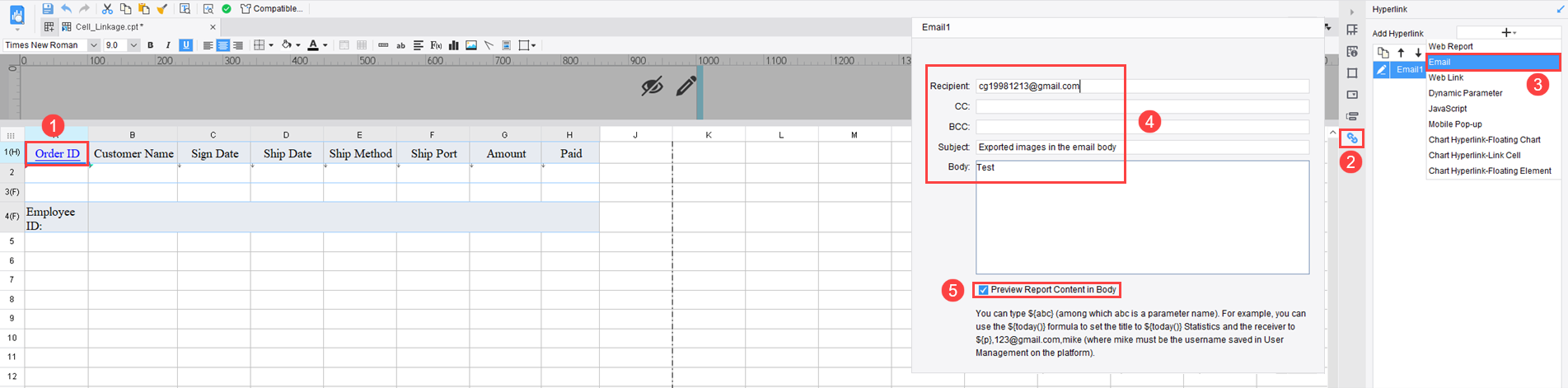1568x388 pixels.
Task: Choose JavaScript from hyperlink menu
Action: pos(1493,109)
